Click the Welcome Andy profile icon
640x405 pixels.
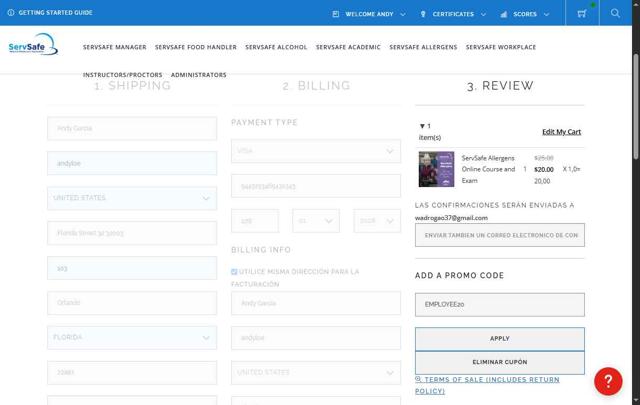[336, 14]
